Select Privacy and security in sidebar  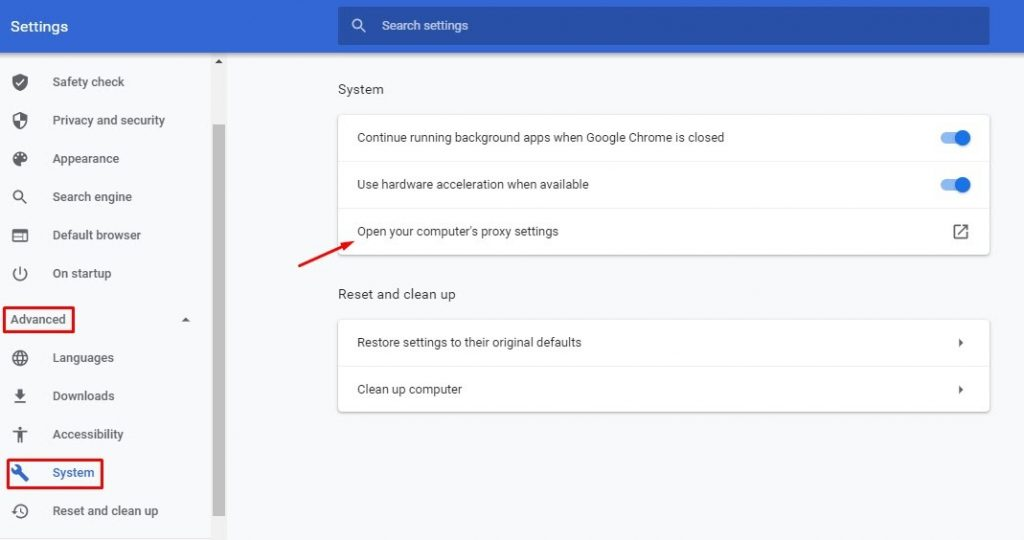pyautogui.click(x=108, y=120)
